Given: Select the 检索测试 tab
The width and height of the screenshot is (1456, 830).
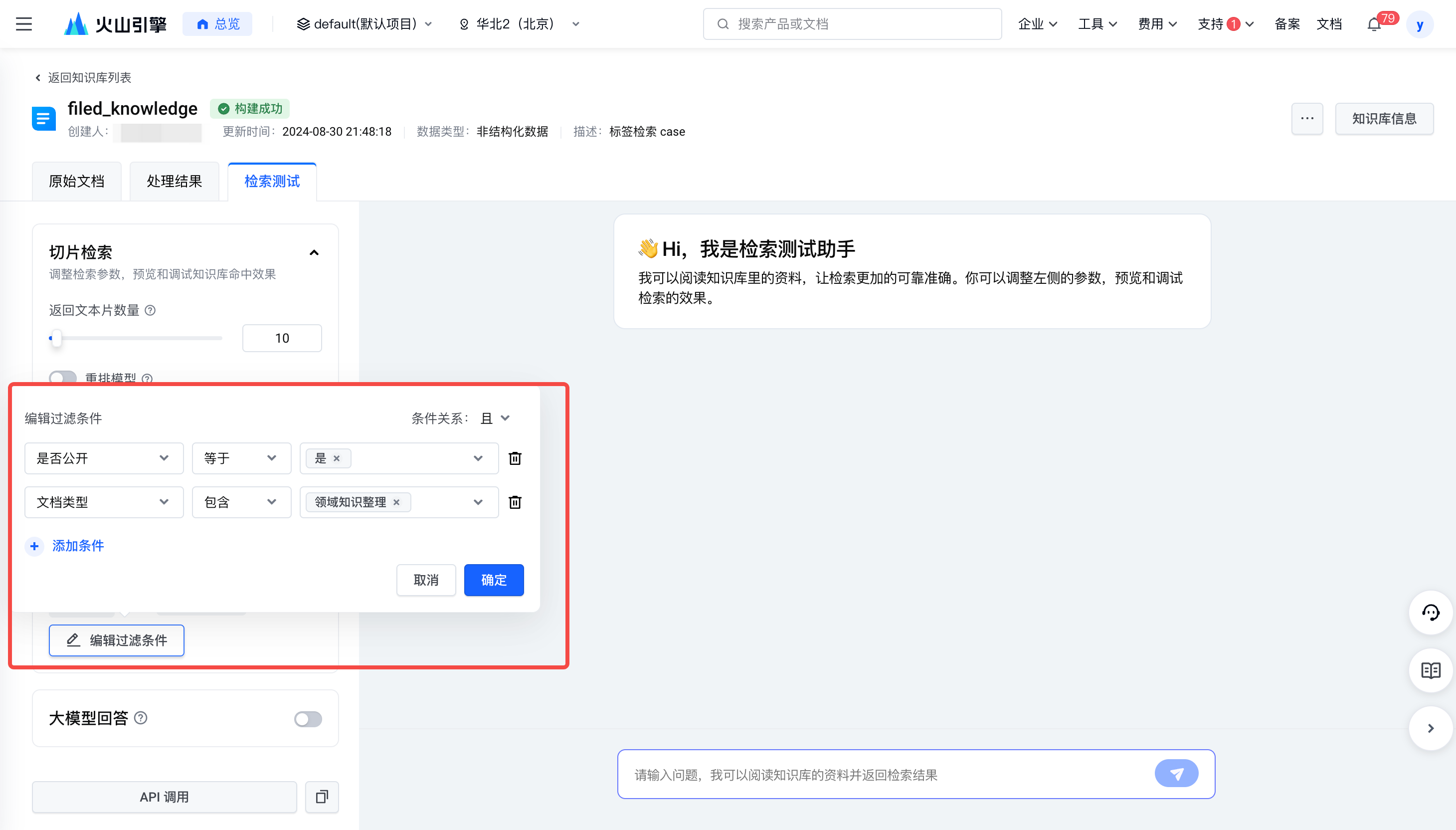Looking at the screenshot, I should point(272,181).
